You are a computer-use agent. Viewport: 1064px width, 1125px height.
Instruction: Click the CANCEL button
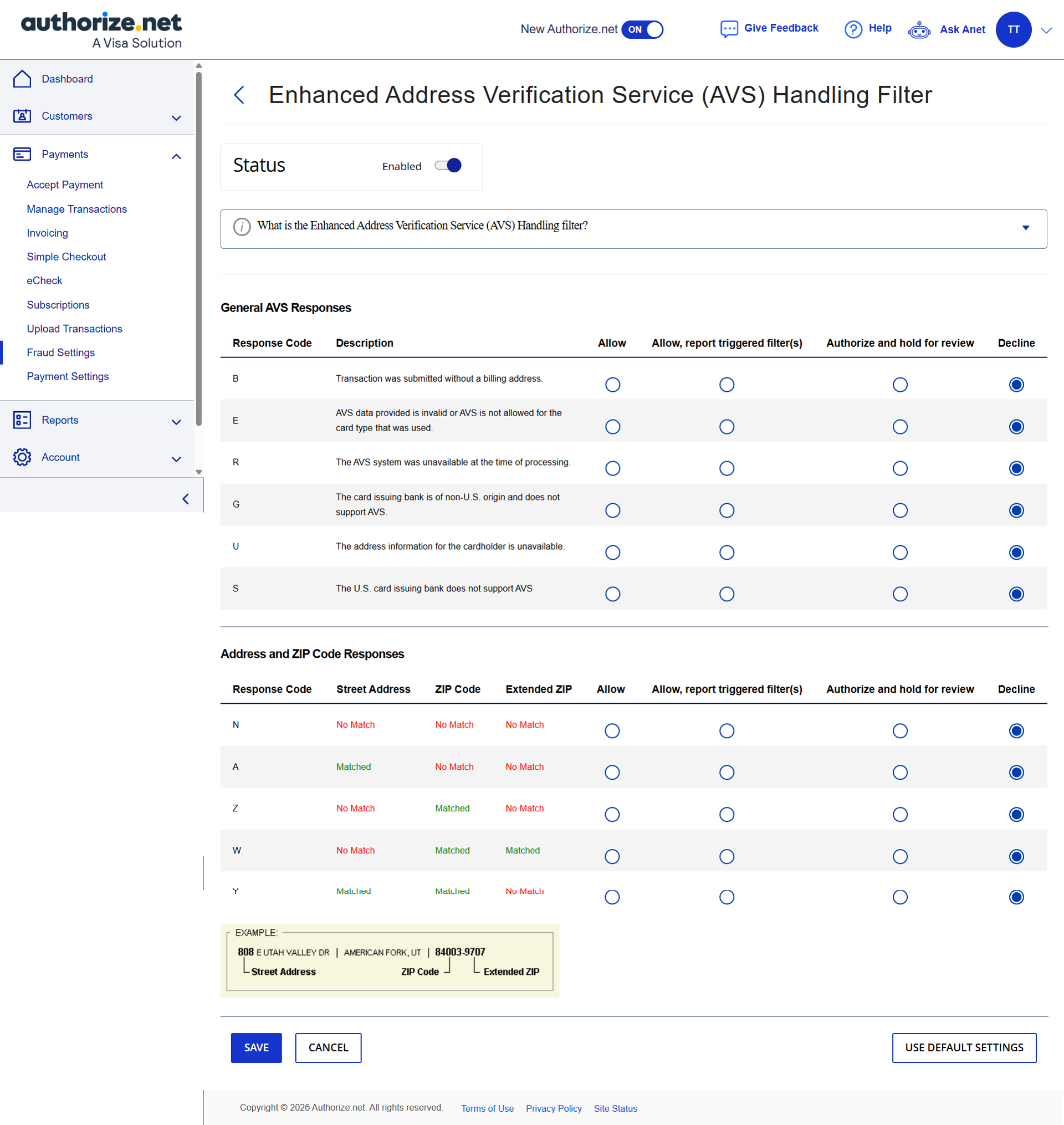pos(329,1048)
